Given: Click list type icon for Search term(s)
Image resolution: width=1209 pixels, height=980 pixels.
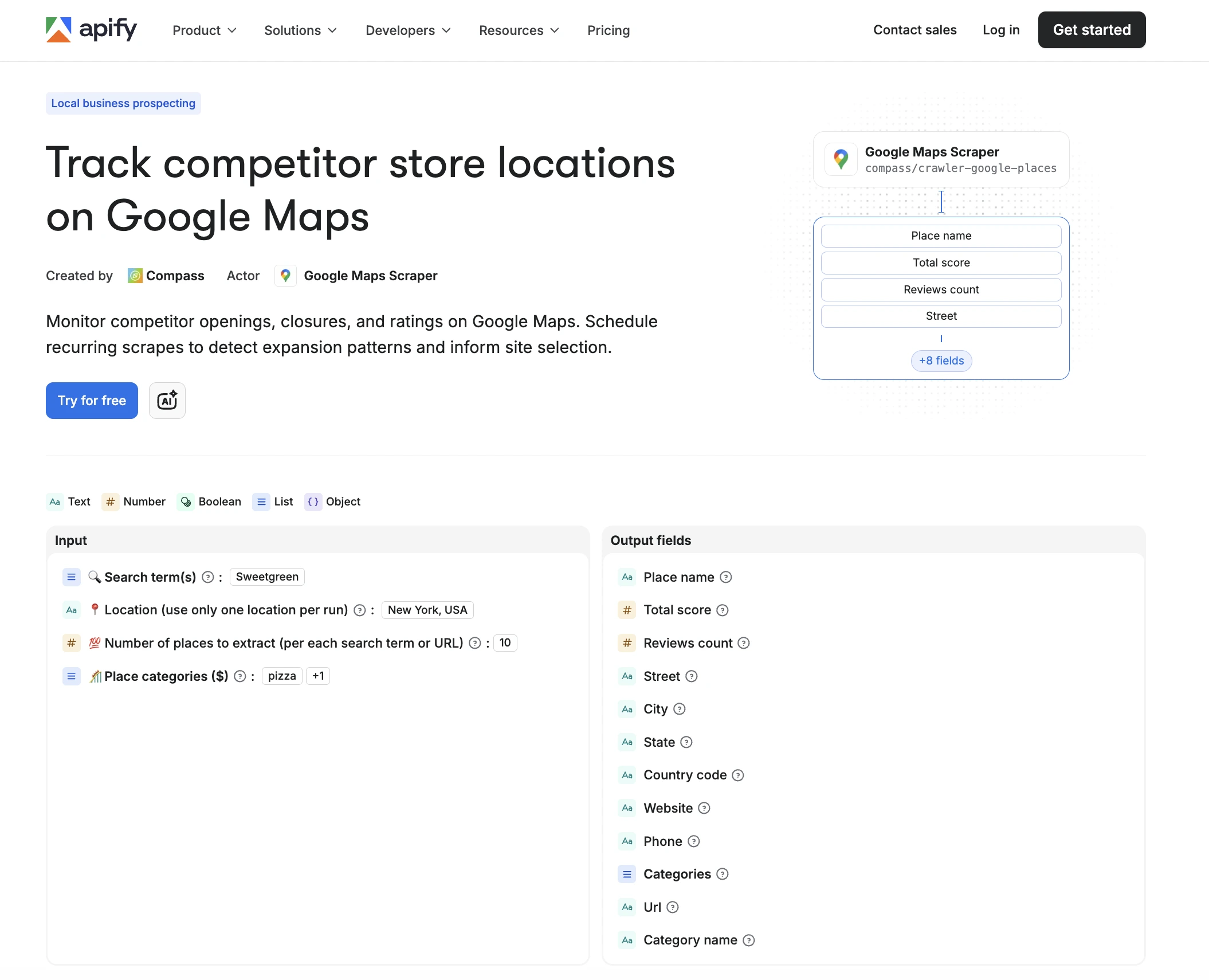Looking at the screenshot, I should click(71, 577).
